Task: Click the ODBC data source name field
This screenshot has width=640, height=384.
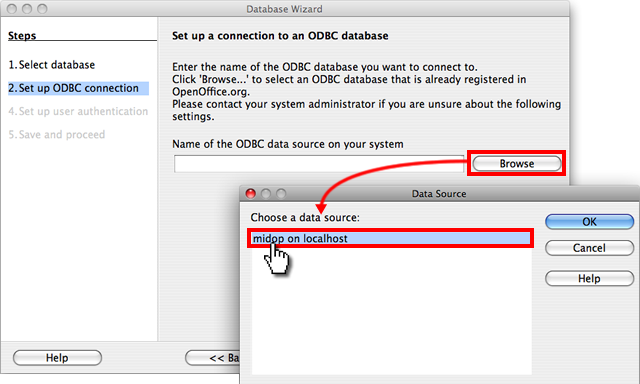Action: (x=319, y=164)
